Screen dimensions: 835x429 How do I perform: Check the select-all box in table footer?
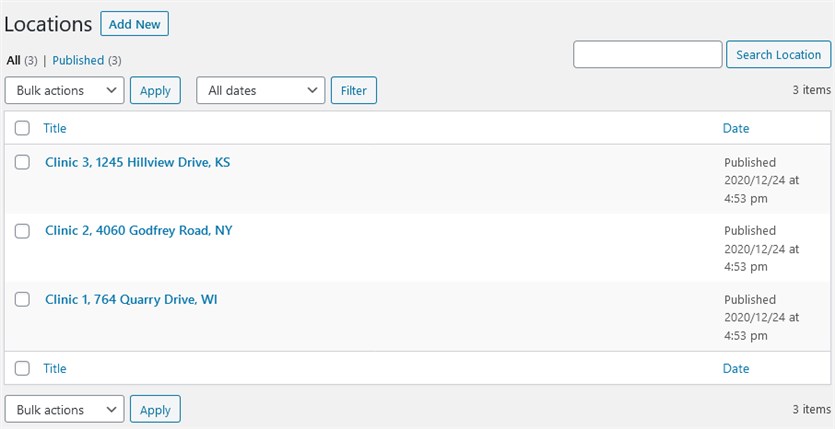click(22, 368)
